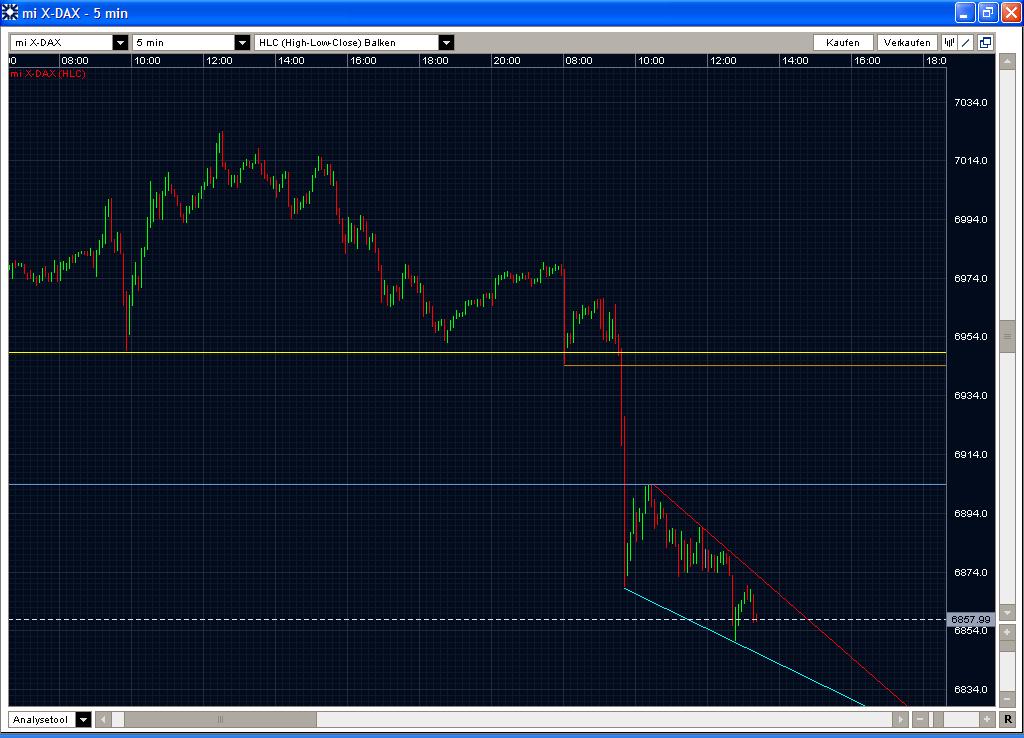Click the current price label 6857.99
This screenshot has height=738, width=1024.
pyautogui.click(x=971, y=619)
